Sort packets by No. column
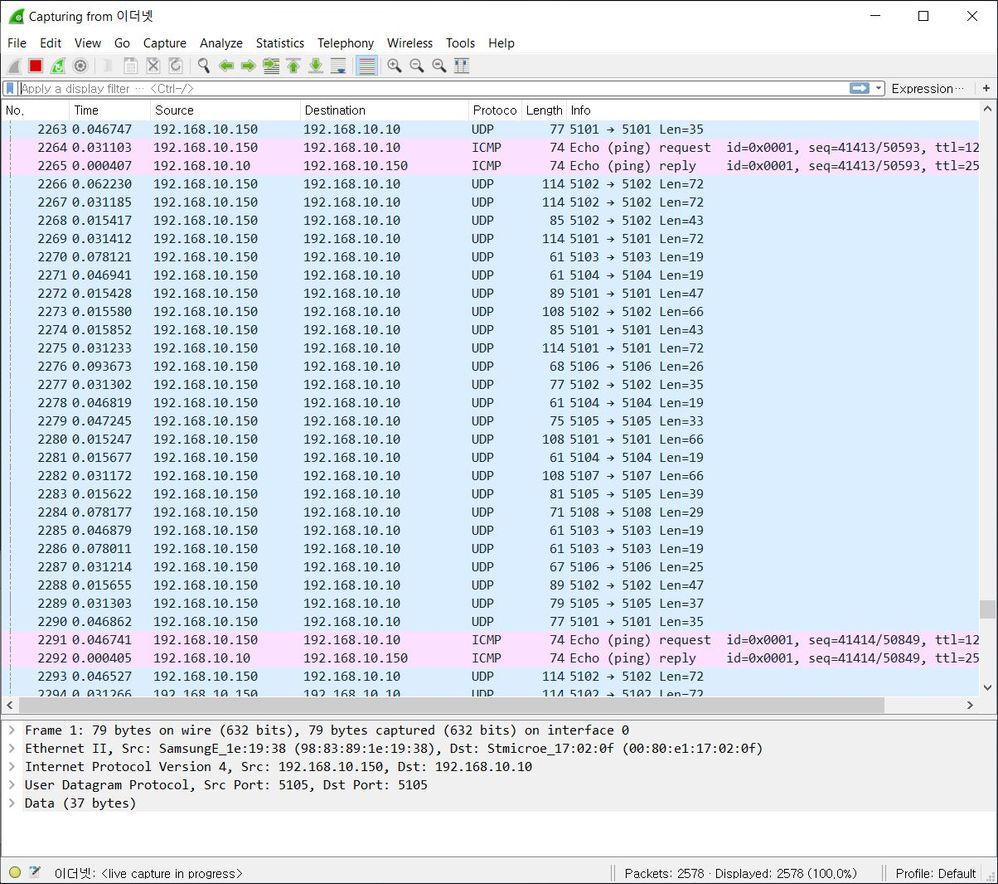Screen dimensions: 998x884 point(34,111)
